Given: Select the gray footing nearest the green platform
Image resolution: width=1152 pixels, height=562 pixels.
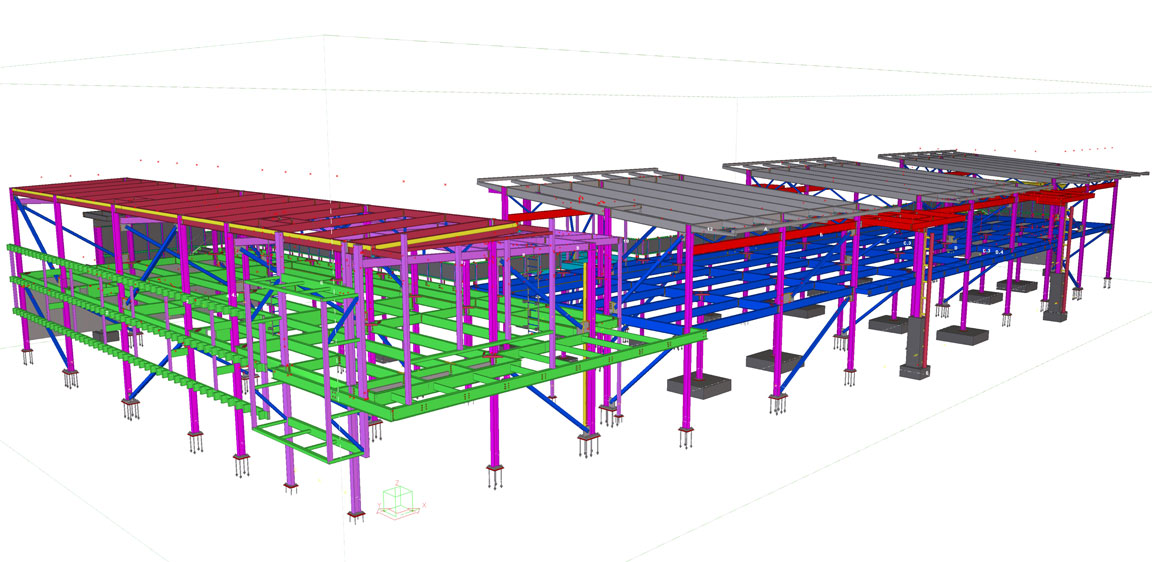Looking at the screenshot, I should tap(701, 384).
